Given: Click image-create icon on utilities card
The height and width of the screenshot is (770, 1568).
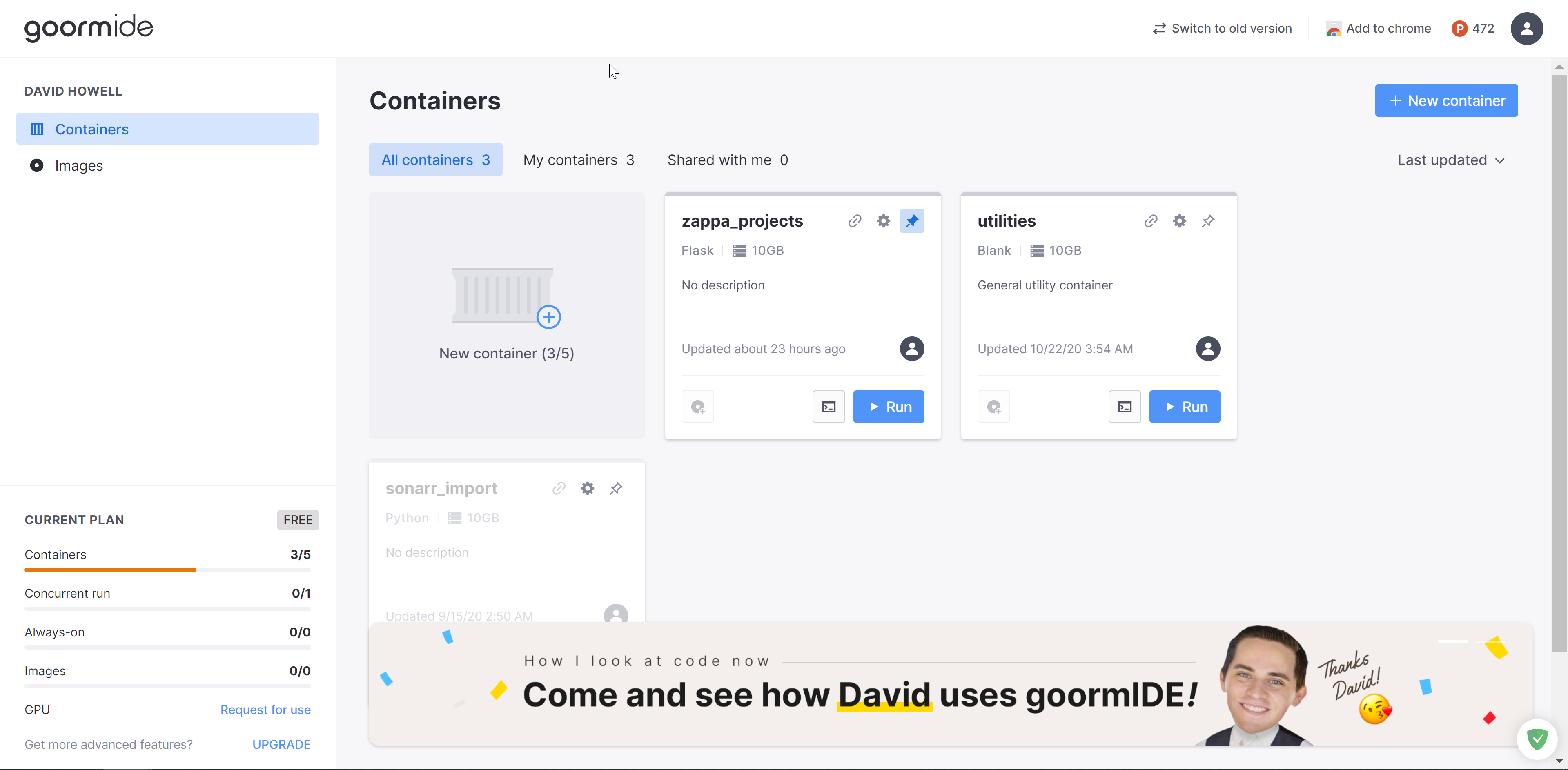Looking at the screenshot, I should tap(993, 407).
